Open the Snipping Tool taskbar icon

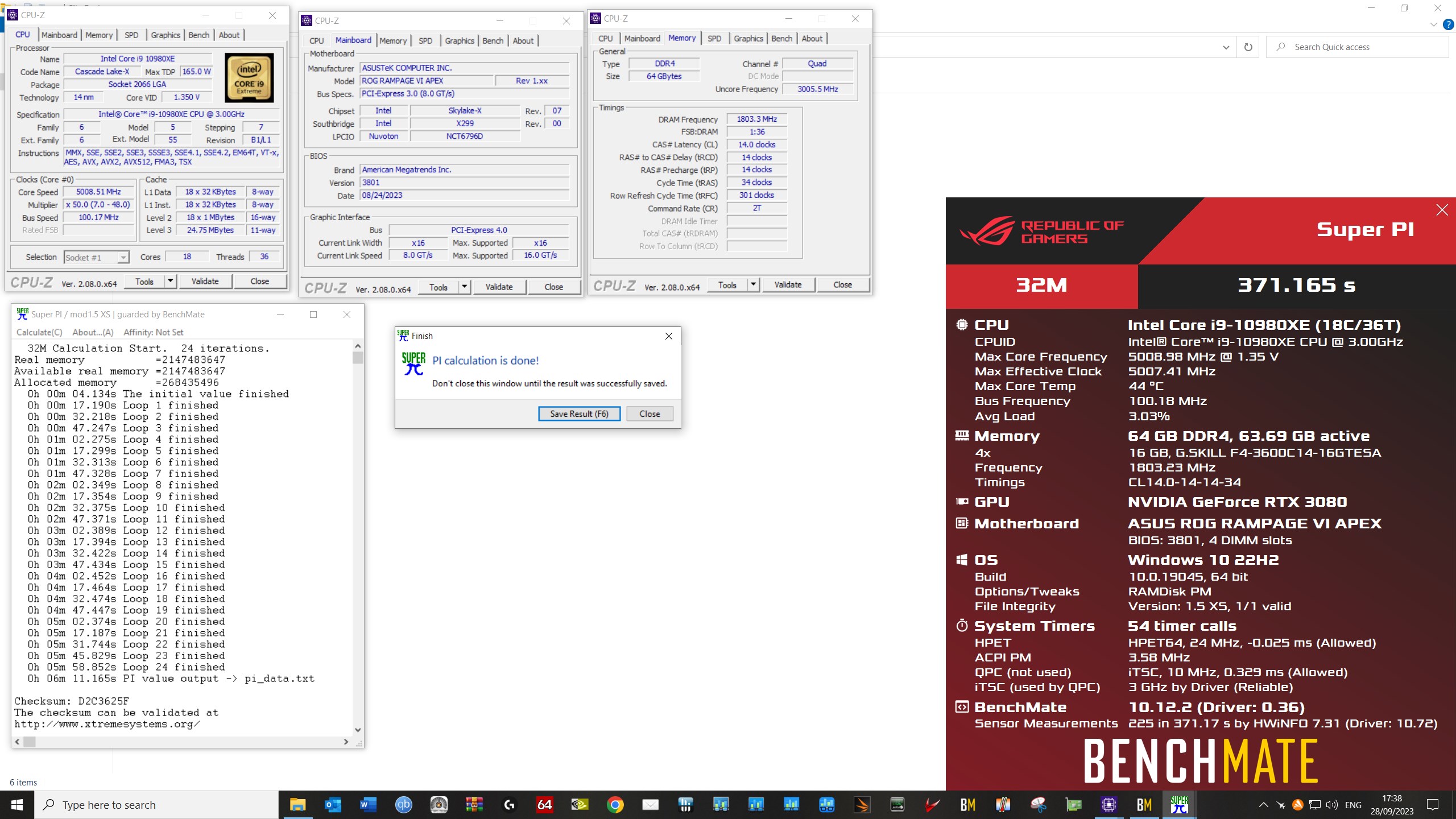[x=1038, y=805]
